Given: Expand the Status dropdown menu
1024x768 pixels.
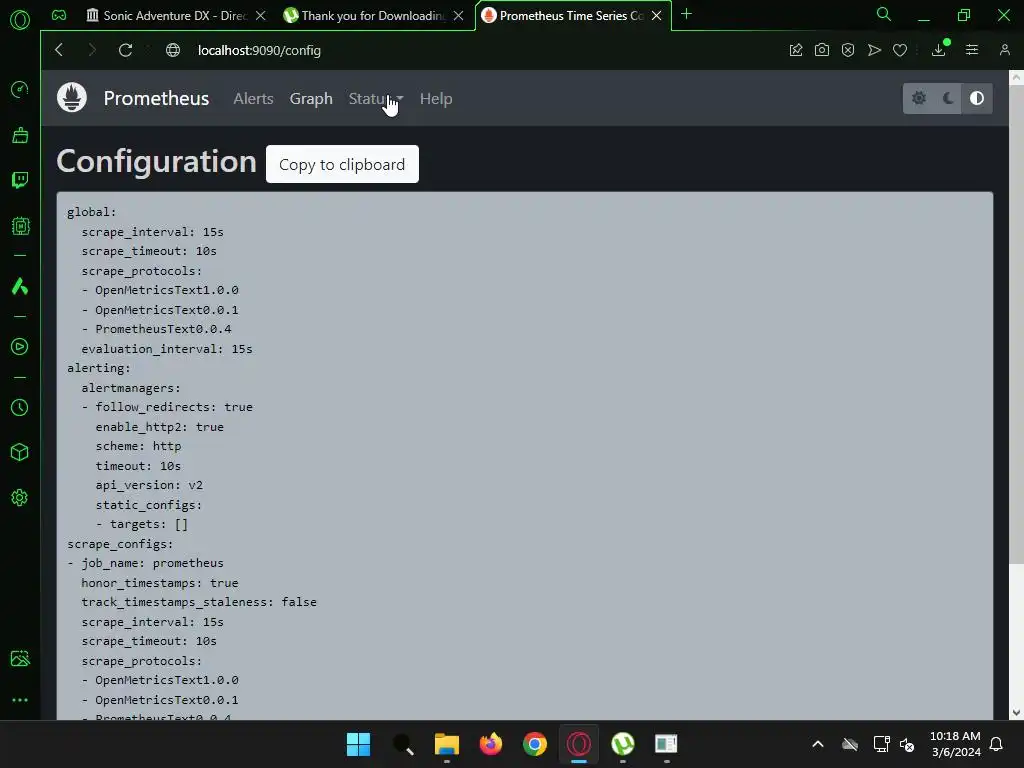Looking at the screenshot, I should coord(376,99).
